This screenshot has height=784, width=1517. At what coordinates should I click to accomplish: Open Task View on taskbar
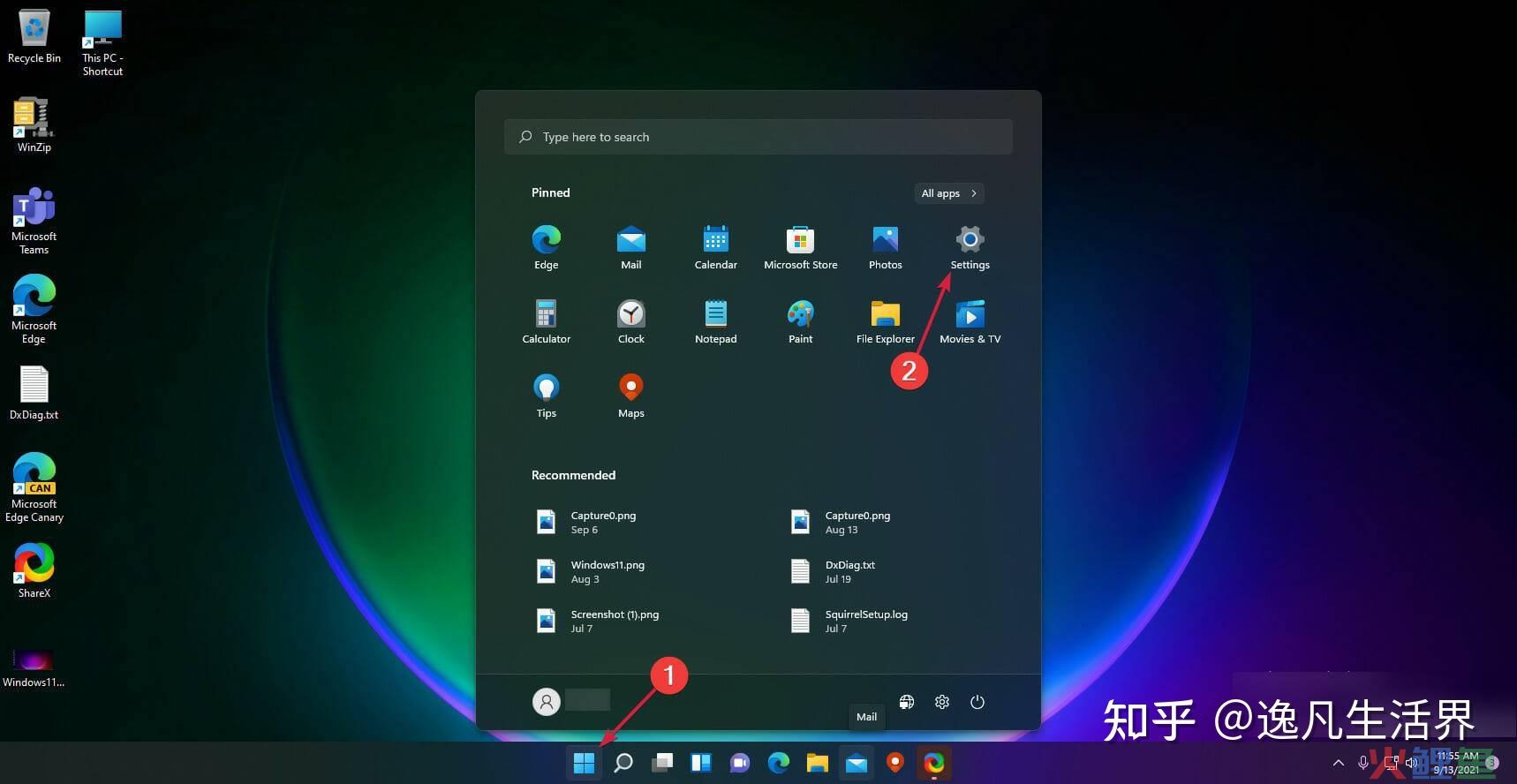click(662, 763)
